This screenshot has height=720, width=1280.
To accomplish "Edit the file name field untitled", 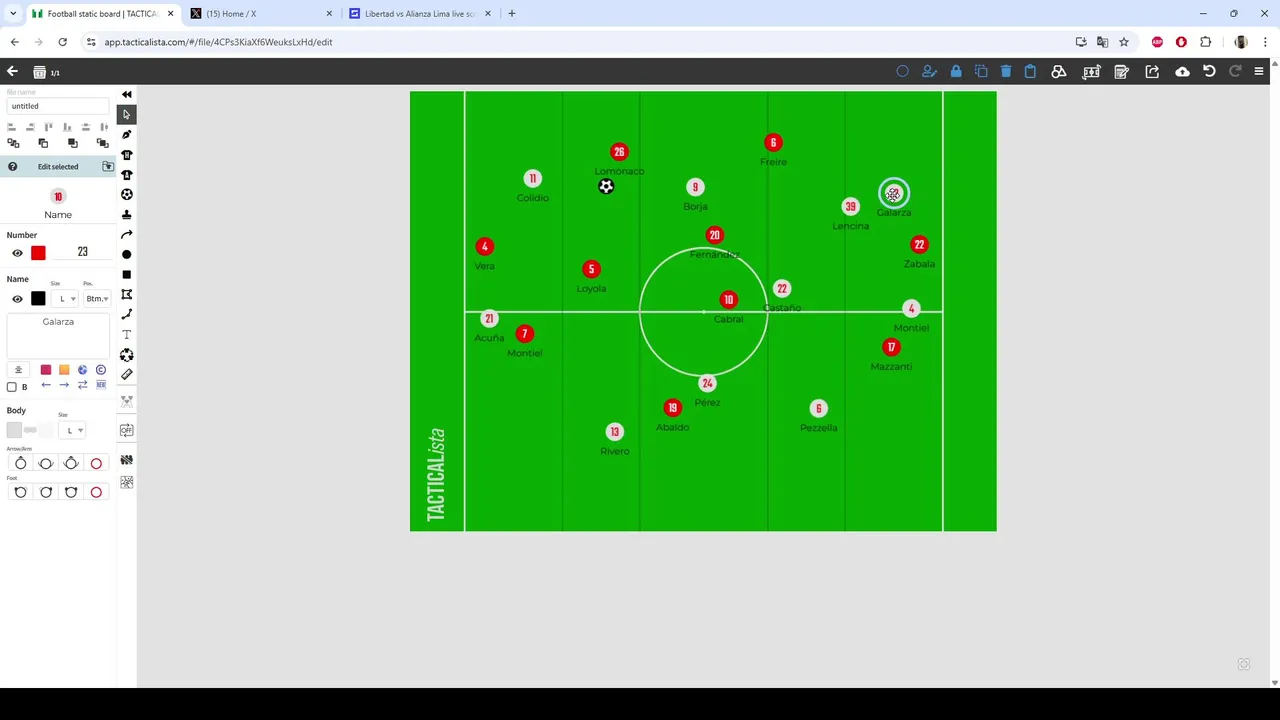I will 58,106.
